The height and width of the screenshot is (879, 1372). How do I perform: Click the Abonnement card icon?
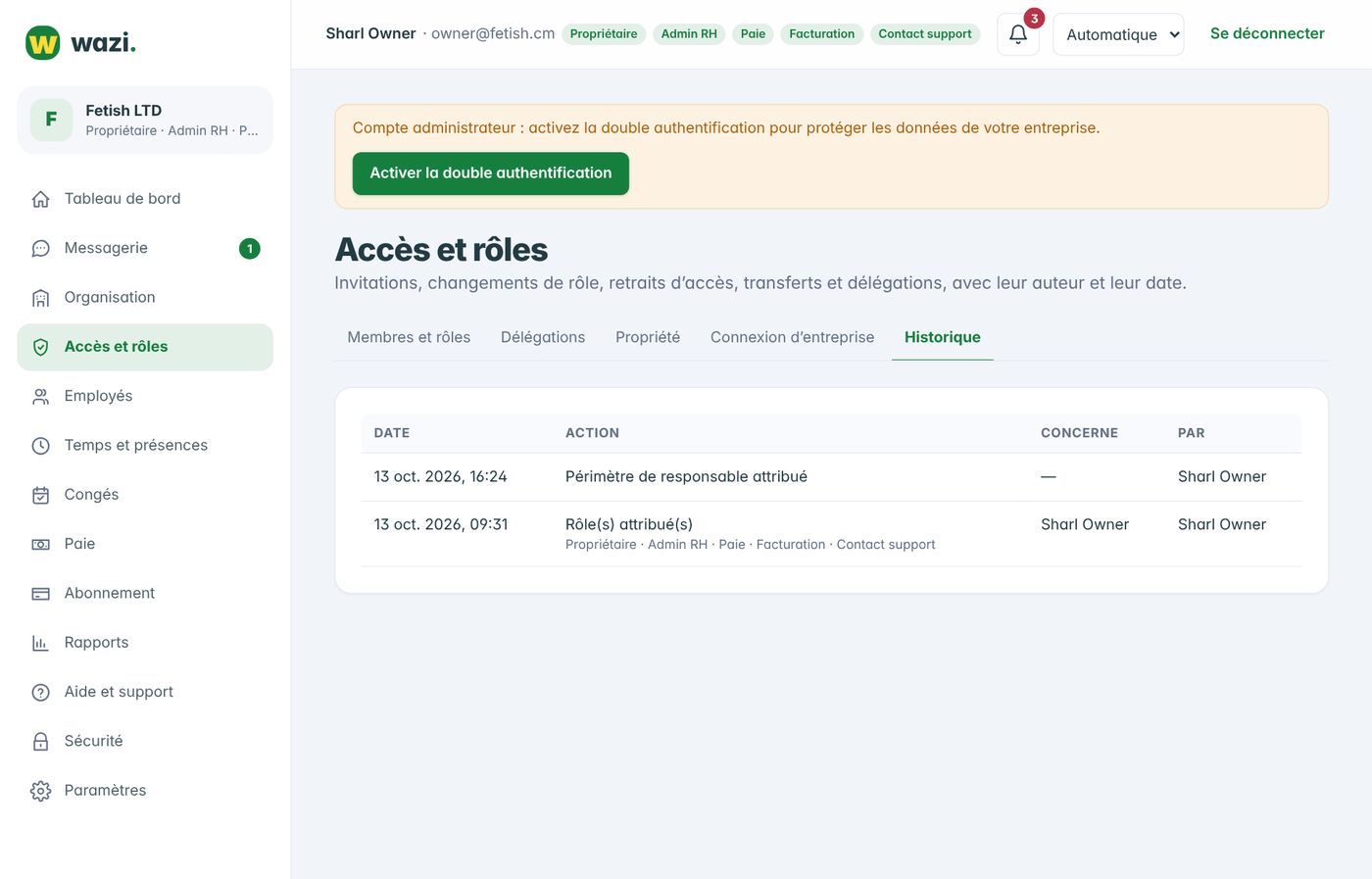tap(40, 593)
